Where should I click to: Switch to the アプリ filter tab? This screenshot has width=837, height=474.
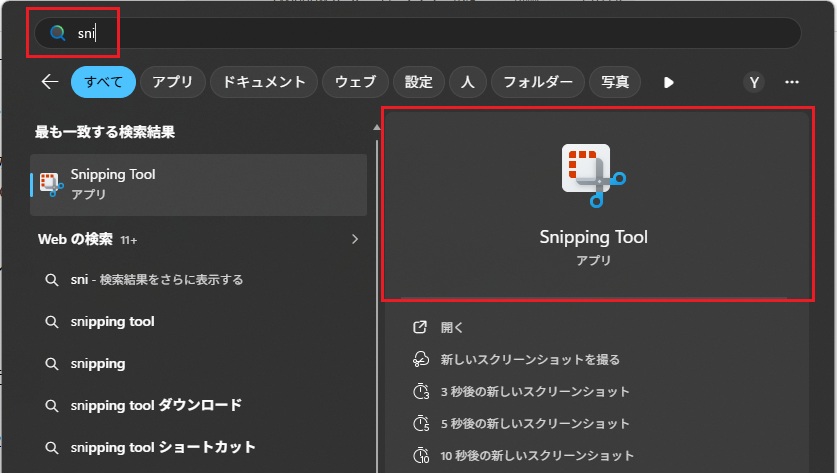click(x=173, y=82)
